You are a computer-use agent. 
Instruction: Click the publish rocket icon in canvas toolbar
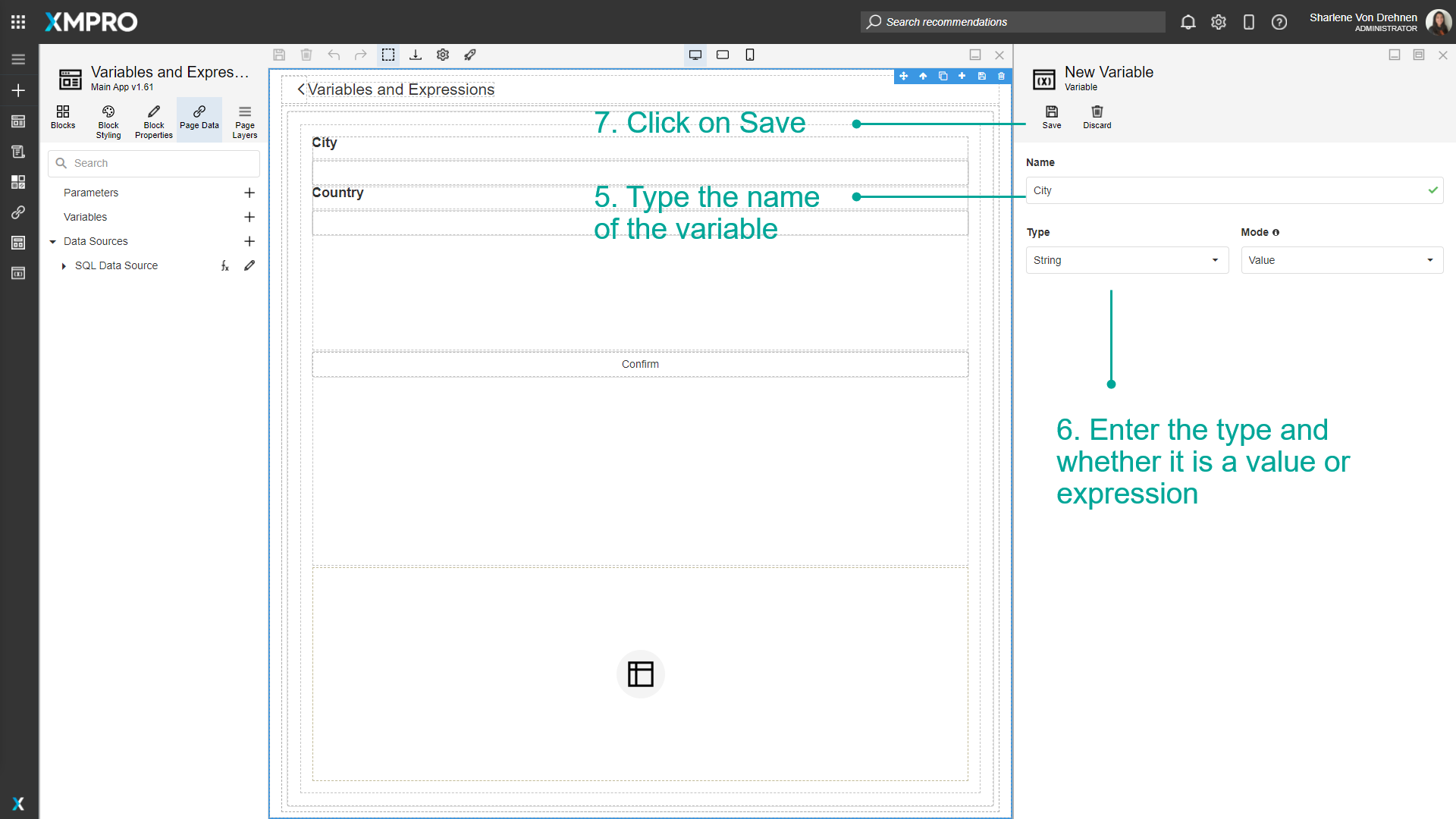click(x=470, y=55)
